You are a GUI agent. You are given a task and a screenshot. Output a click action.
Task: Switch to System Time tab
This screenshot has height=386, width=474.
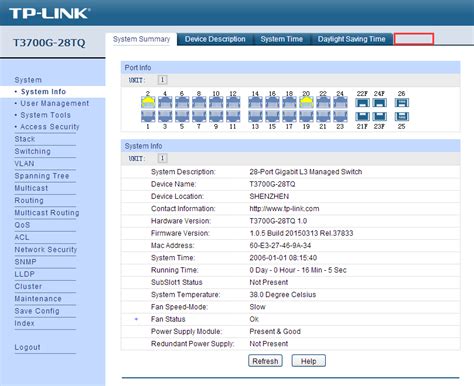[x=282, y=39]
